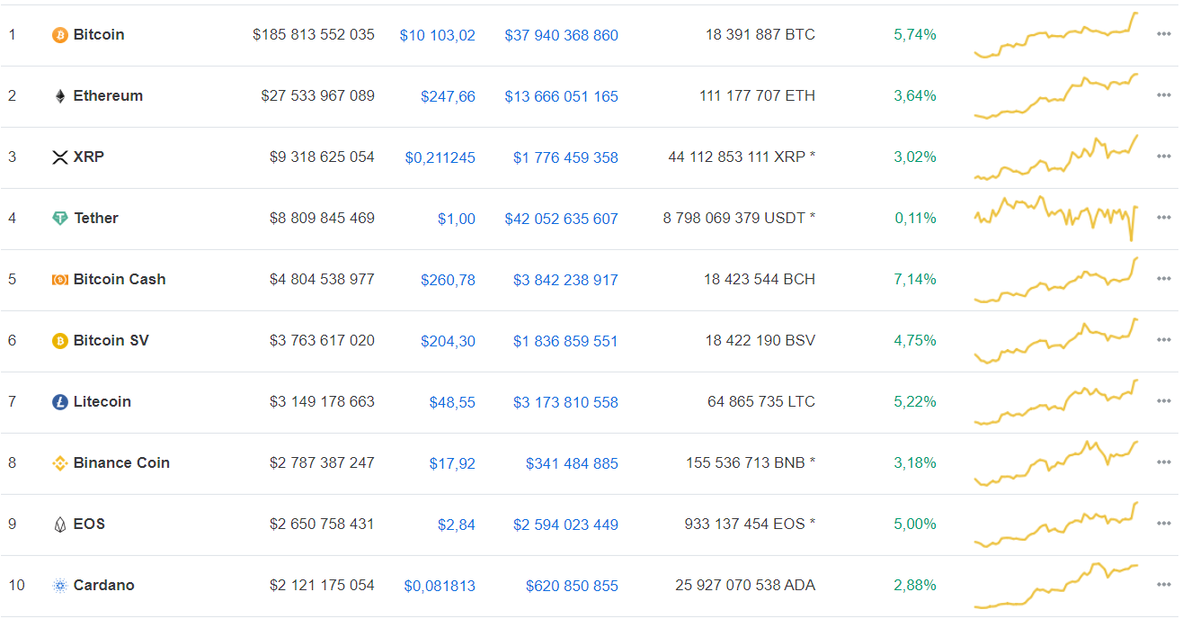The width and height of the screenshot is (1200, 619).
Task: Open the three-dot menu for Cardano
Action: [1163, 585]
